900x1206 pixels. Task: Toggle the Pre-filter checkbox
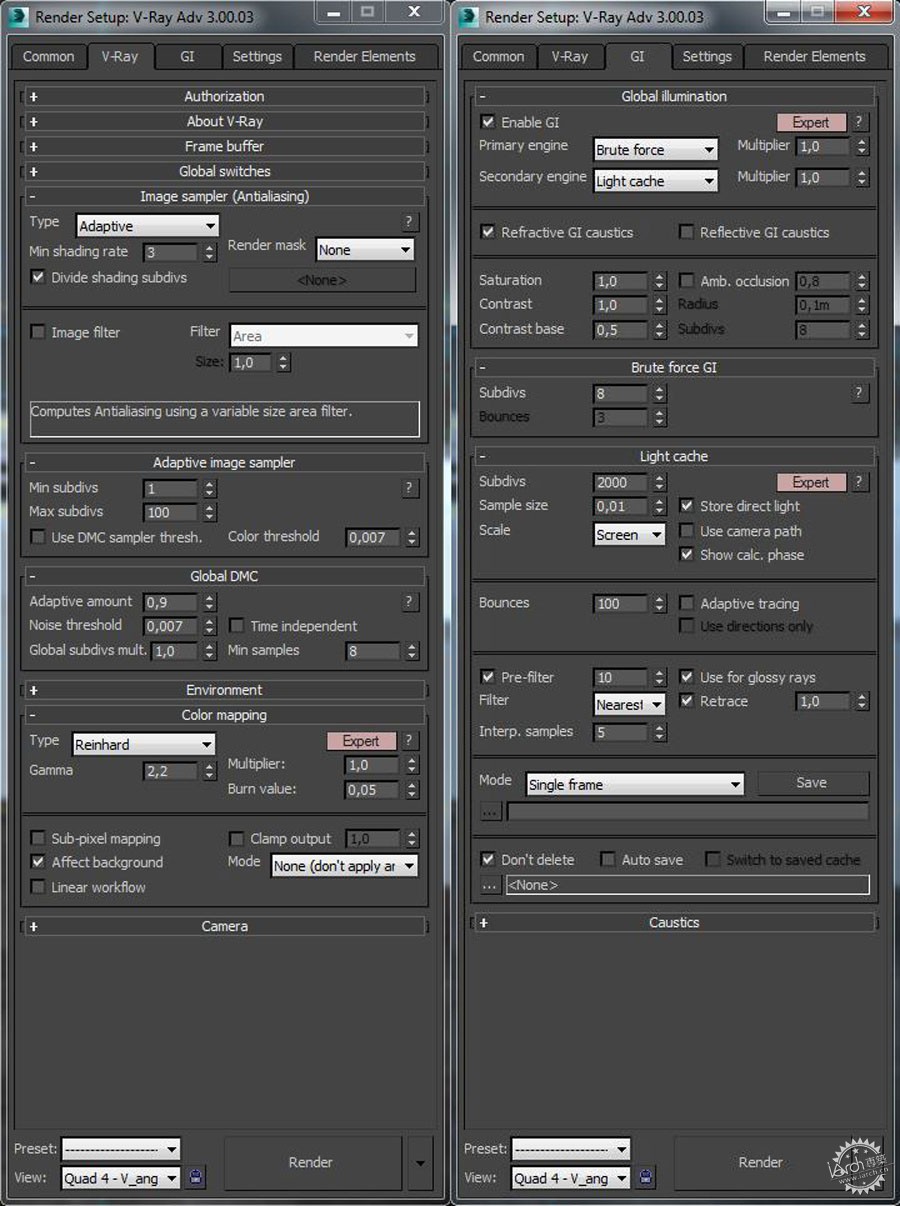[488, 677]
